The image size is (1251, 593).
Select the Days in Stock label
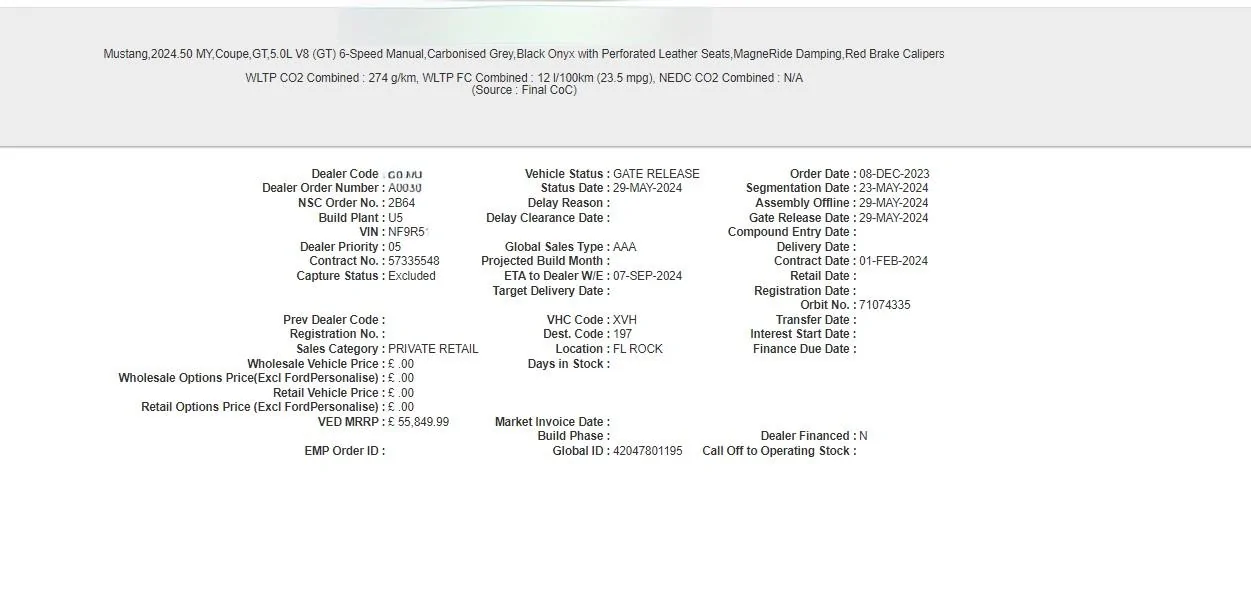[569, 364]
